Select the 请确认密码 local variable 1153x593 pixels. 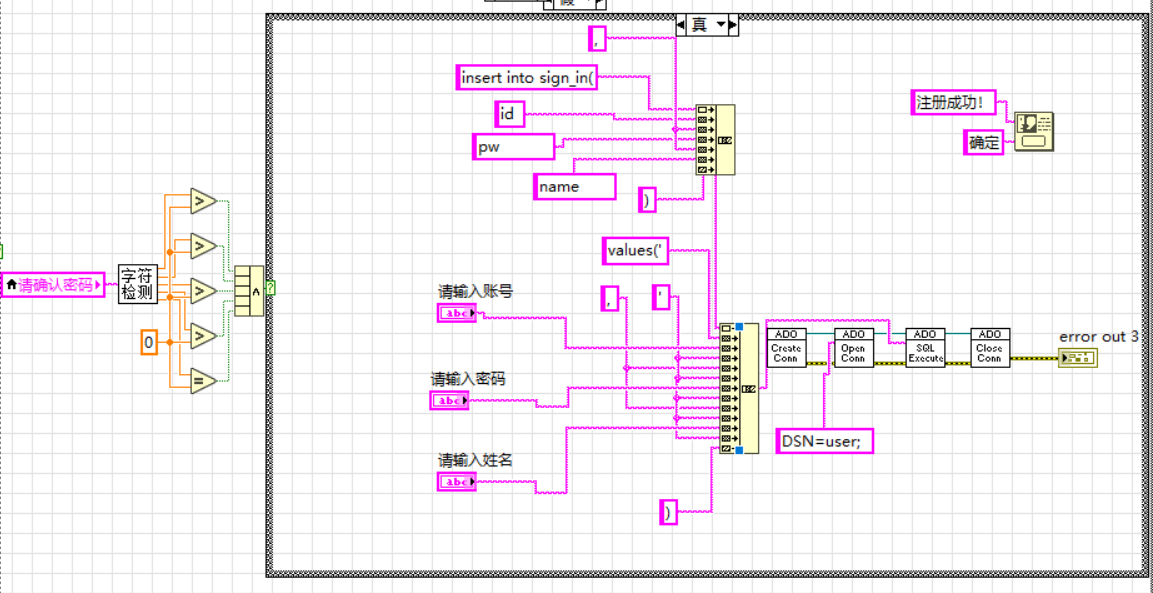pyautogui.click(x=54, y=285)
